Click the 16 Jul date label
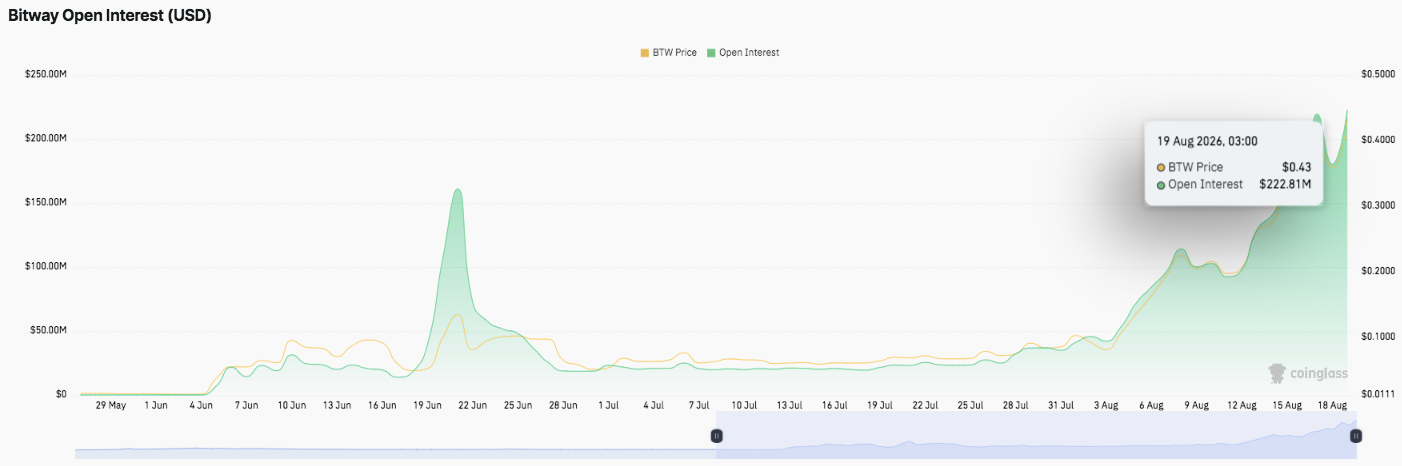 (x=835, y=406)
